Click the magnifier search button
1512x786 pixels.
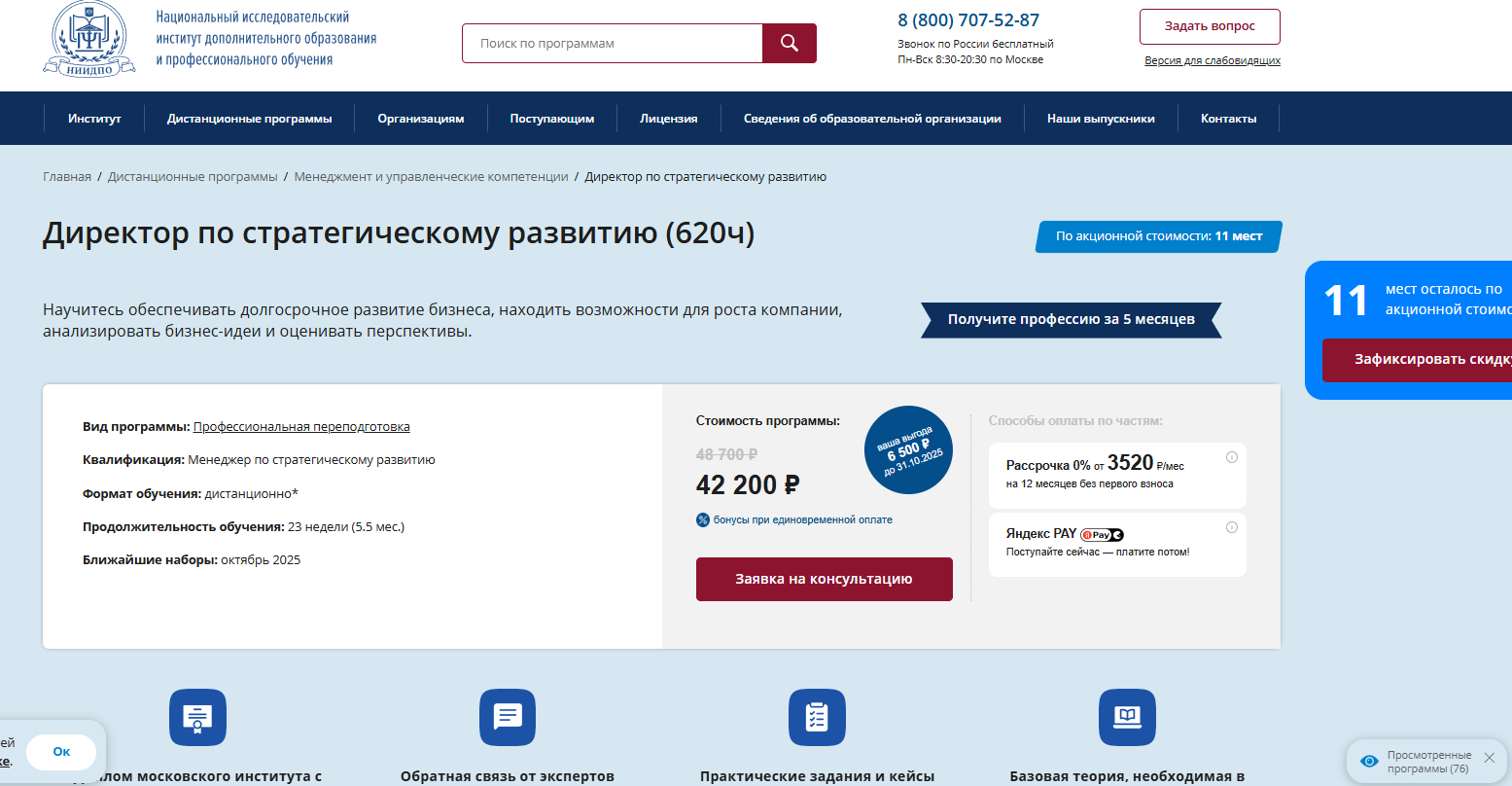click(789, 44)
